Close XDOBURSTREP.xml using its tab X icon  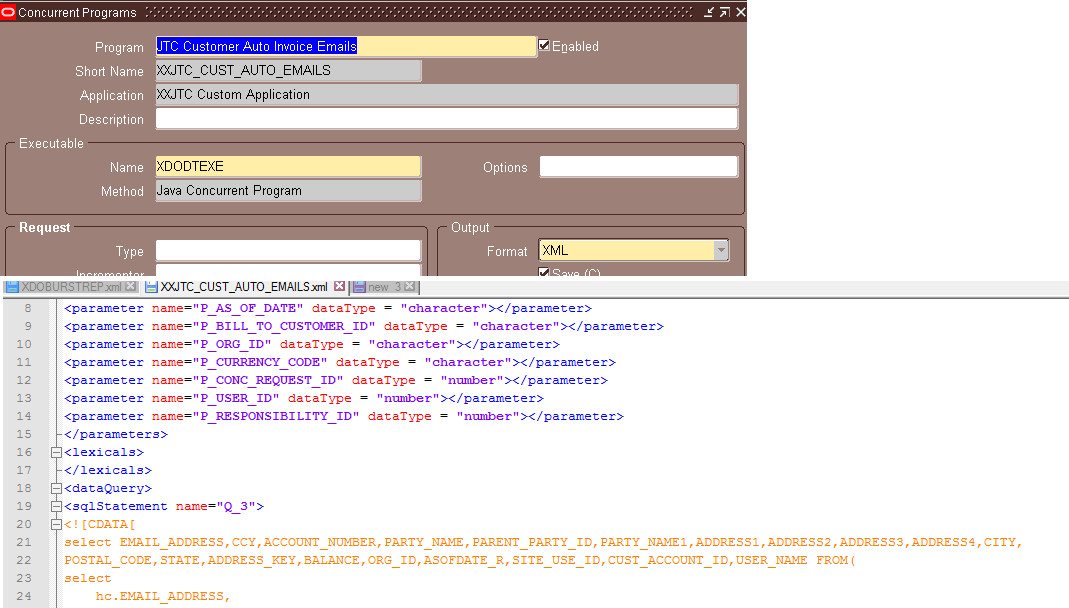point(128,285)
